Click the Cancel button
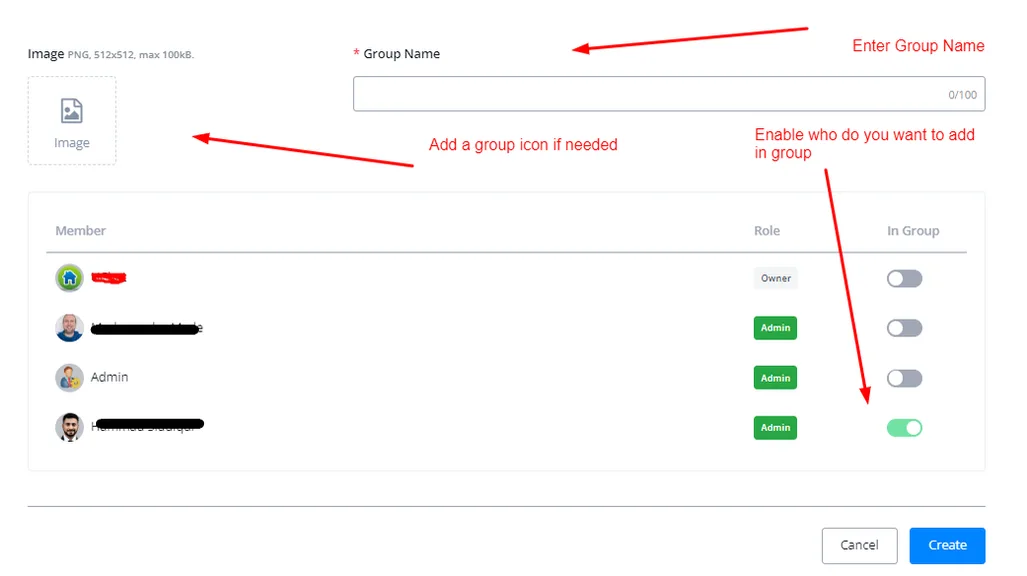Viewport: 1027px width, 576px height. point(859,545)
